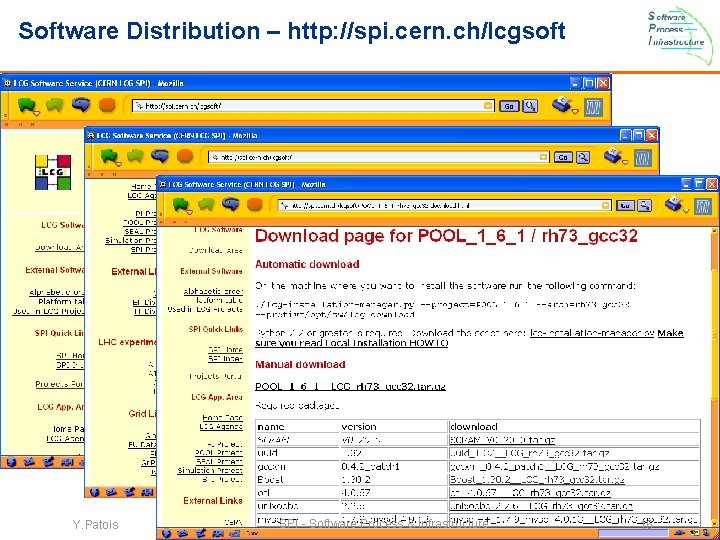Click scroll-down arrow of front window scrollbar
The width and height of the screenshot is (720, 540).
tap(715, 523)
